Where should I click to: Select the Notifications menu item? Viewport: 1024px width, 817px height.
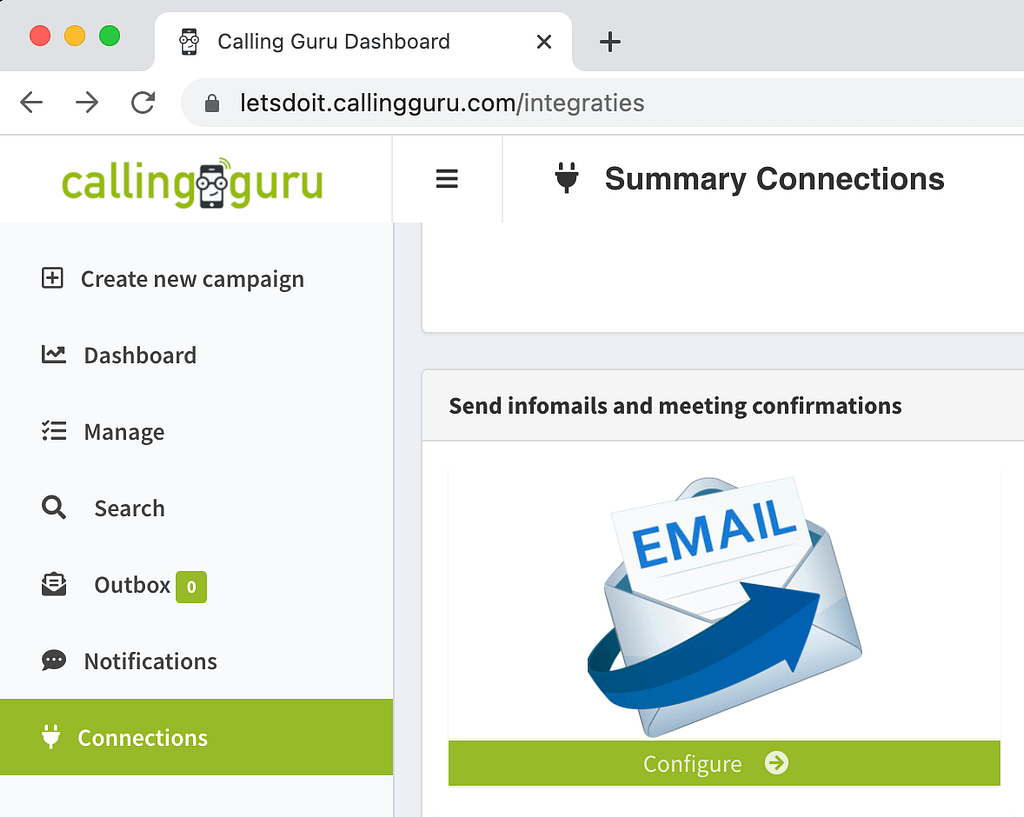[x=196, y=661]
